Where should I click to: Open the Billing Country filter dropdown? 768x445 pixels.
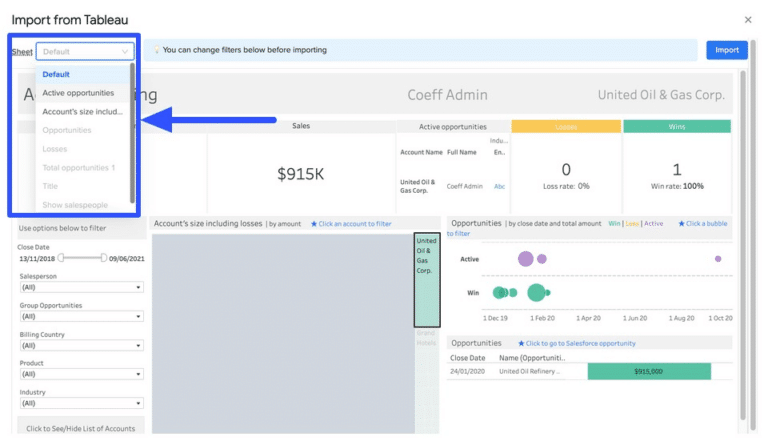click(x=81, y=346)
